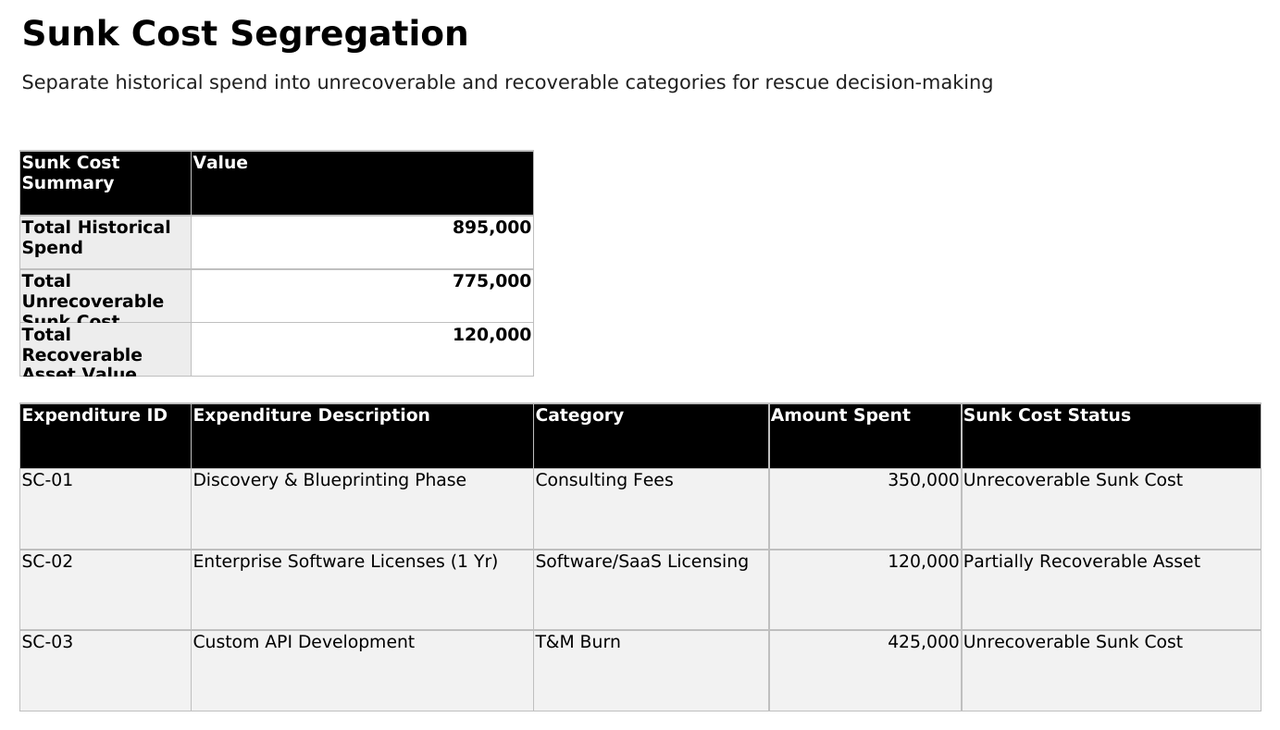This screenshot has width=1280, height=730.
Task: Click the SC-03 row's 'Unrecoverable Sunk Cost' status
Action: [x=1111, y=671]
